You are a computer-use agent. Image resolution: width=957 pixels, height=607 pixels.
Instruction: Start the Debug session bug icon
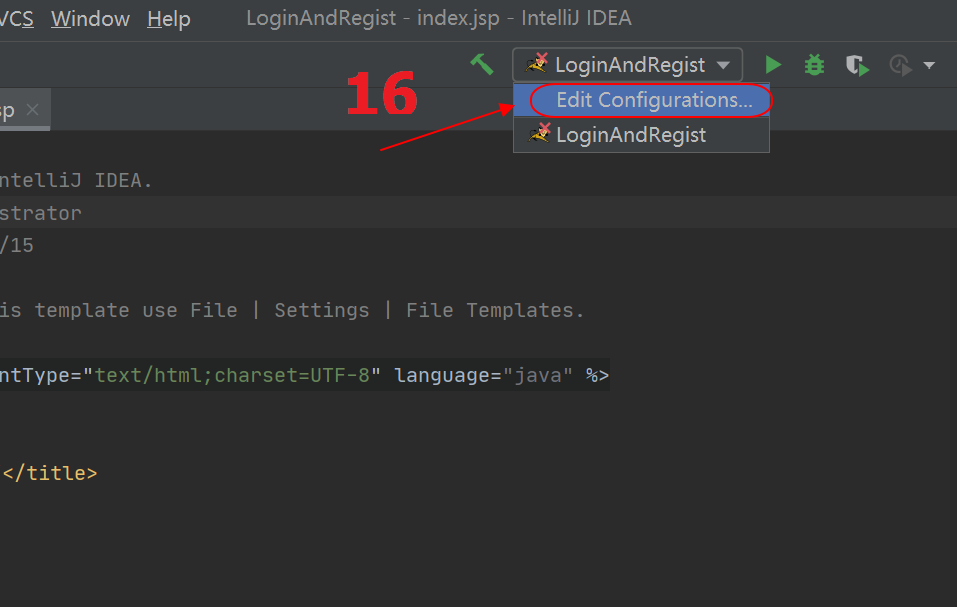[813, 64]
